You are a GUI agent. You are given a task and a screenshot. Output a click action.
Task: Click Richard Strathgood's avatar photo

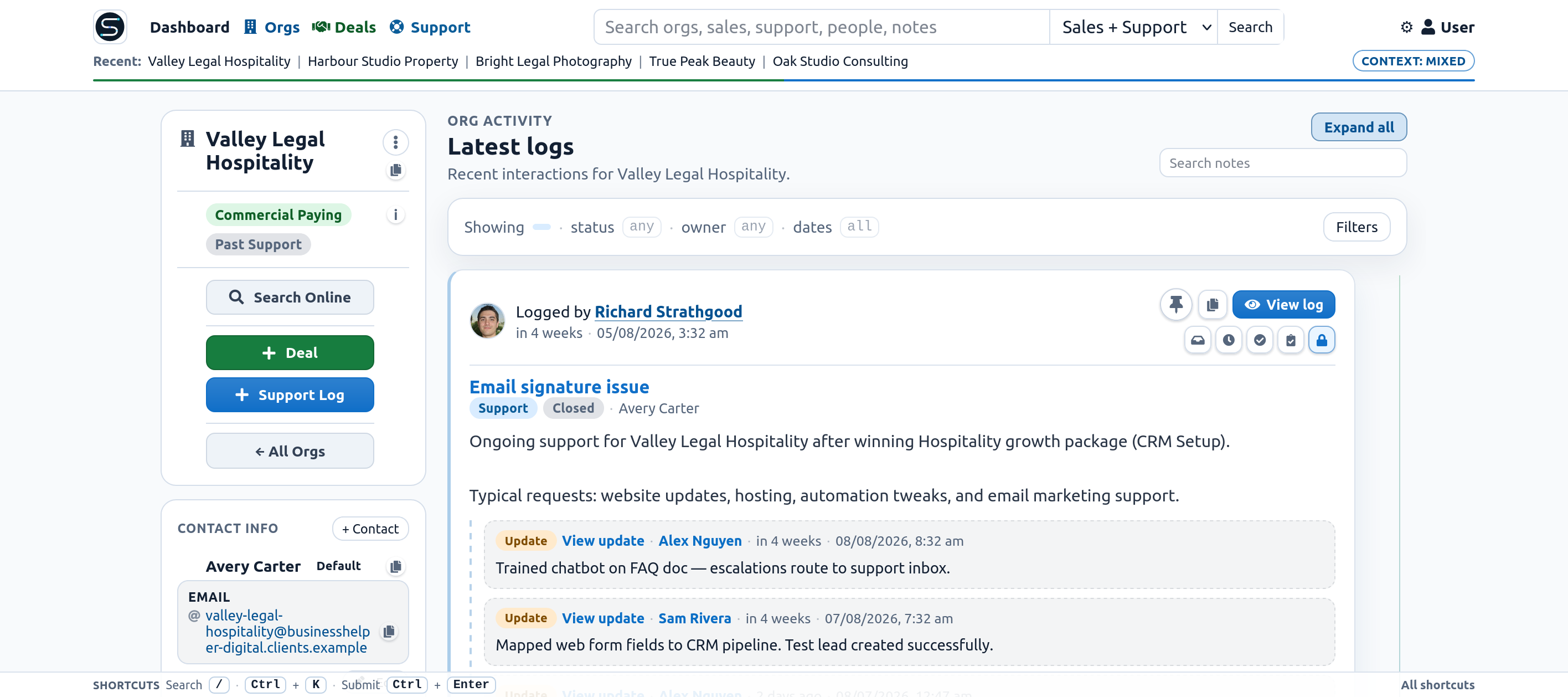click(x=487, y=320)
